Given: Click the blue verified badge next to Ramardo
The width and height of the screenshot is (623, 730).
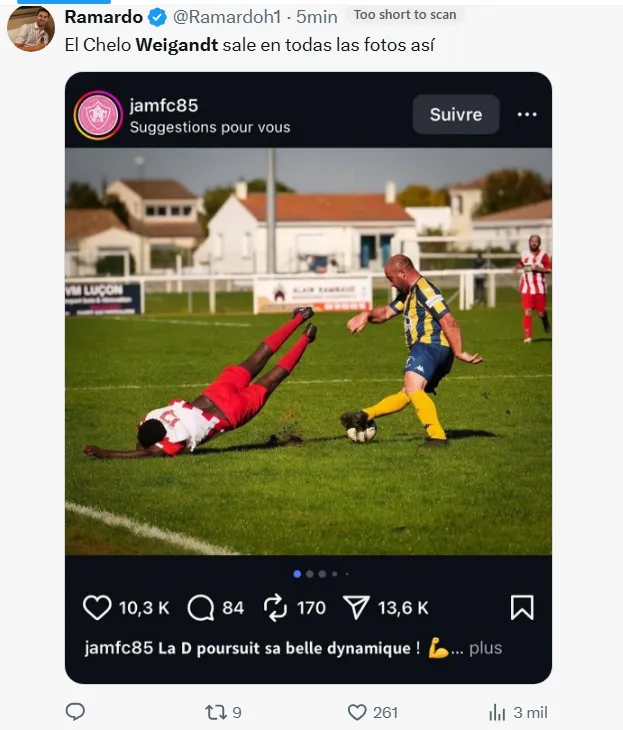Looking at the screenshot, I should pos(157,18).
